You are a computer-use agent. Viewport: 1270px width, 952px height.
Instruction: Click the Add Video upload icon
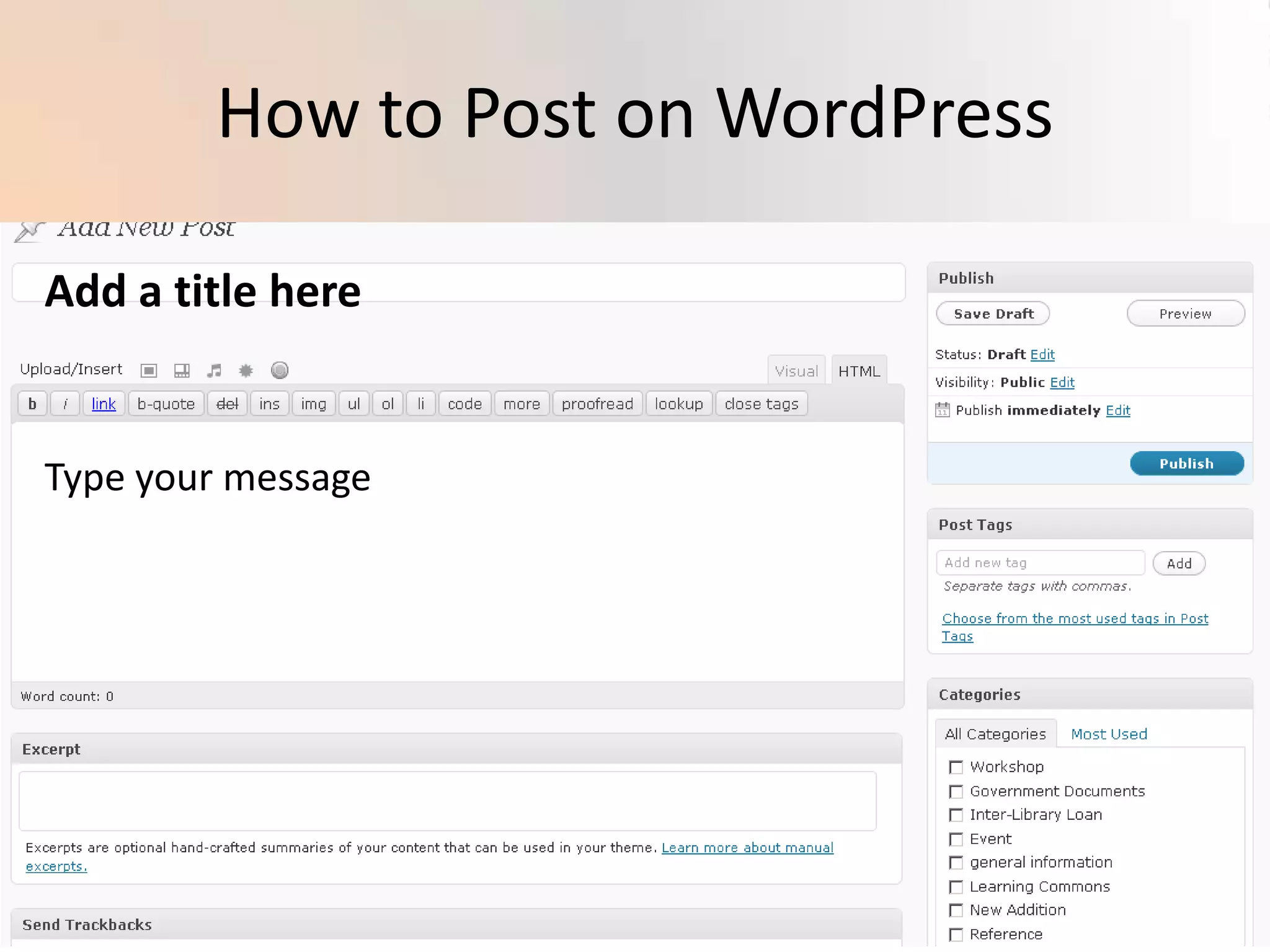pos(182,371)
